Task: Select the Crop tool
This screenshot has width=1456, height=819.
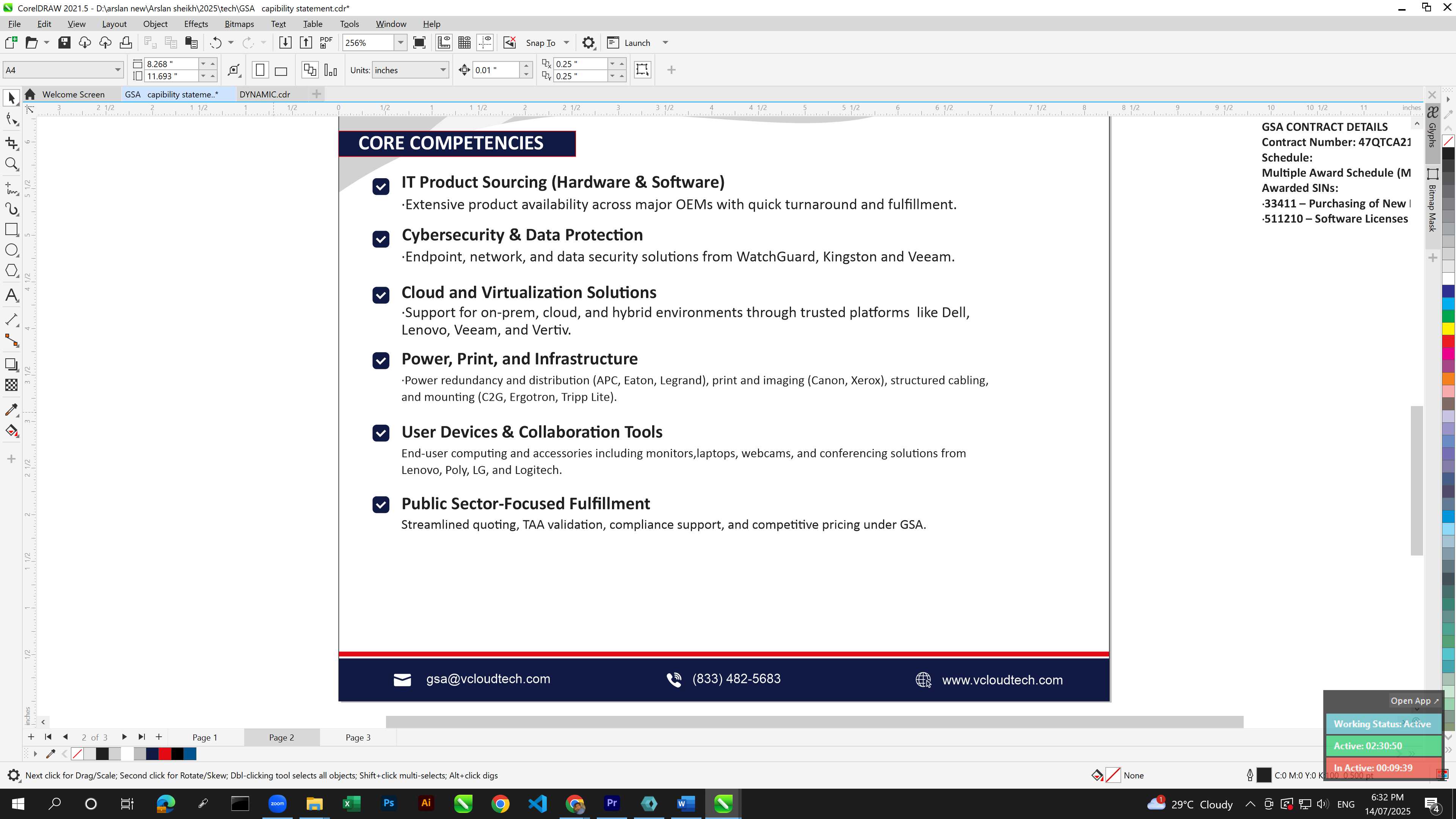Action: click(11, 144)
